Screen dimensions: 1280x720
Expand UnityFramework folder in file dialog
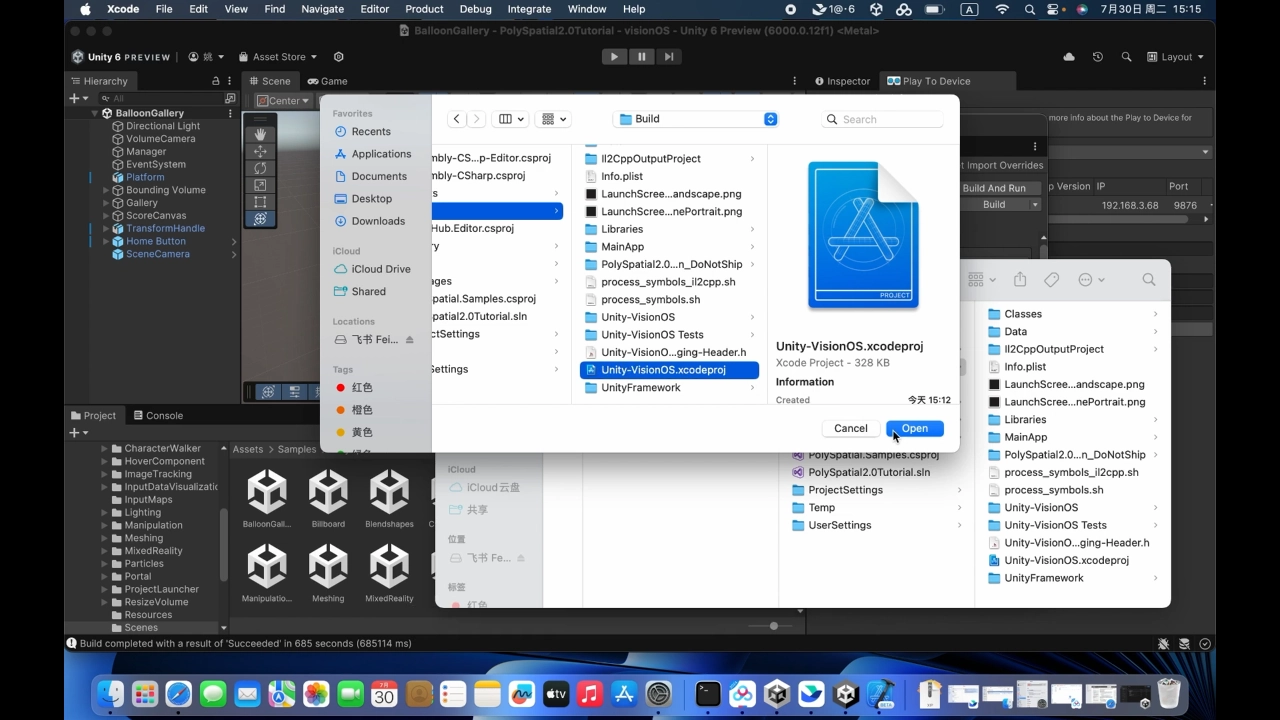[x=752, y=388]
